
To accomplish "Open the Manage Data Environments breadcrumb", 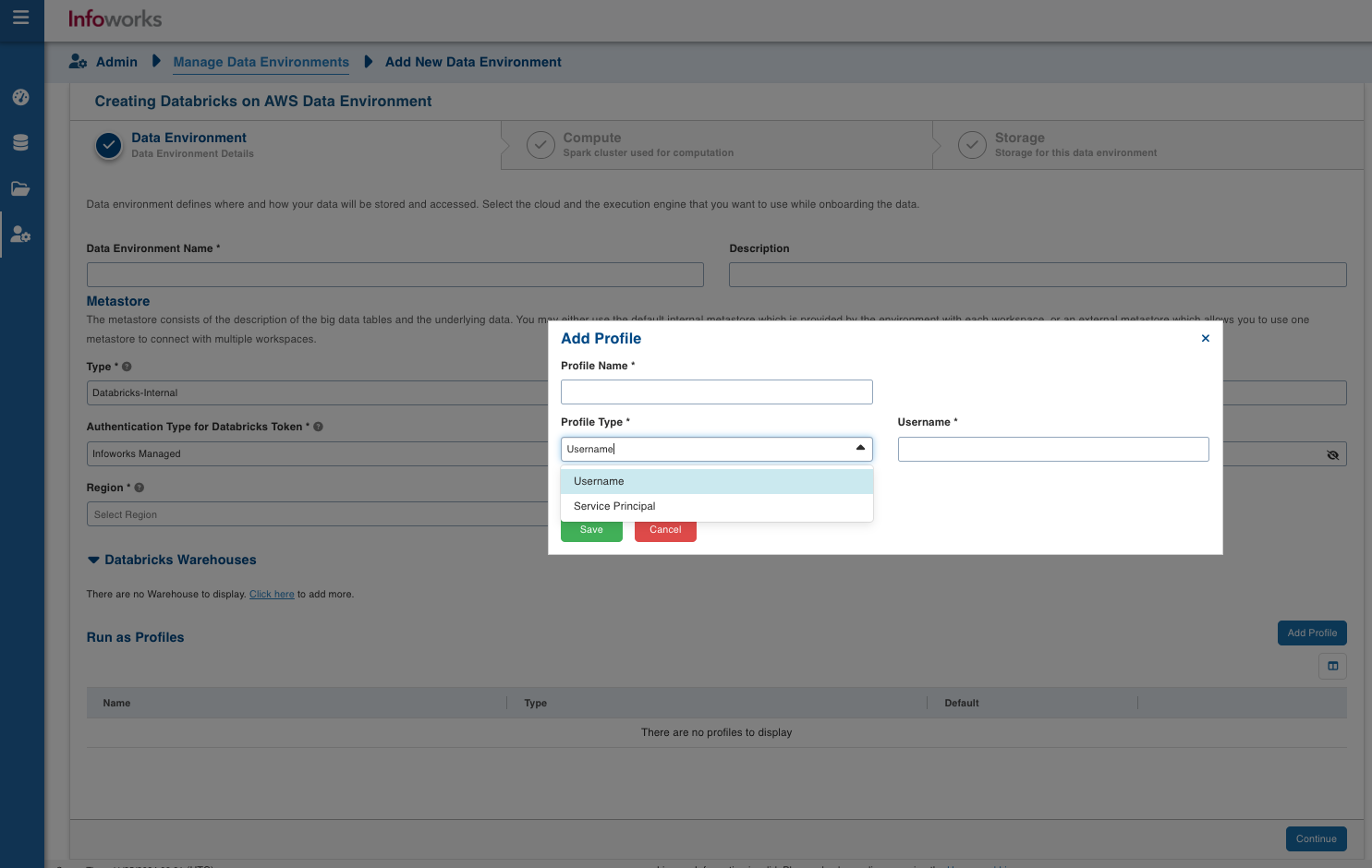I will click(x=261, y=62).
